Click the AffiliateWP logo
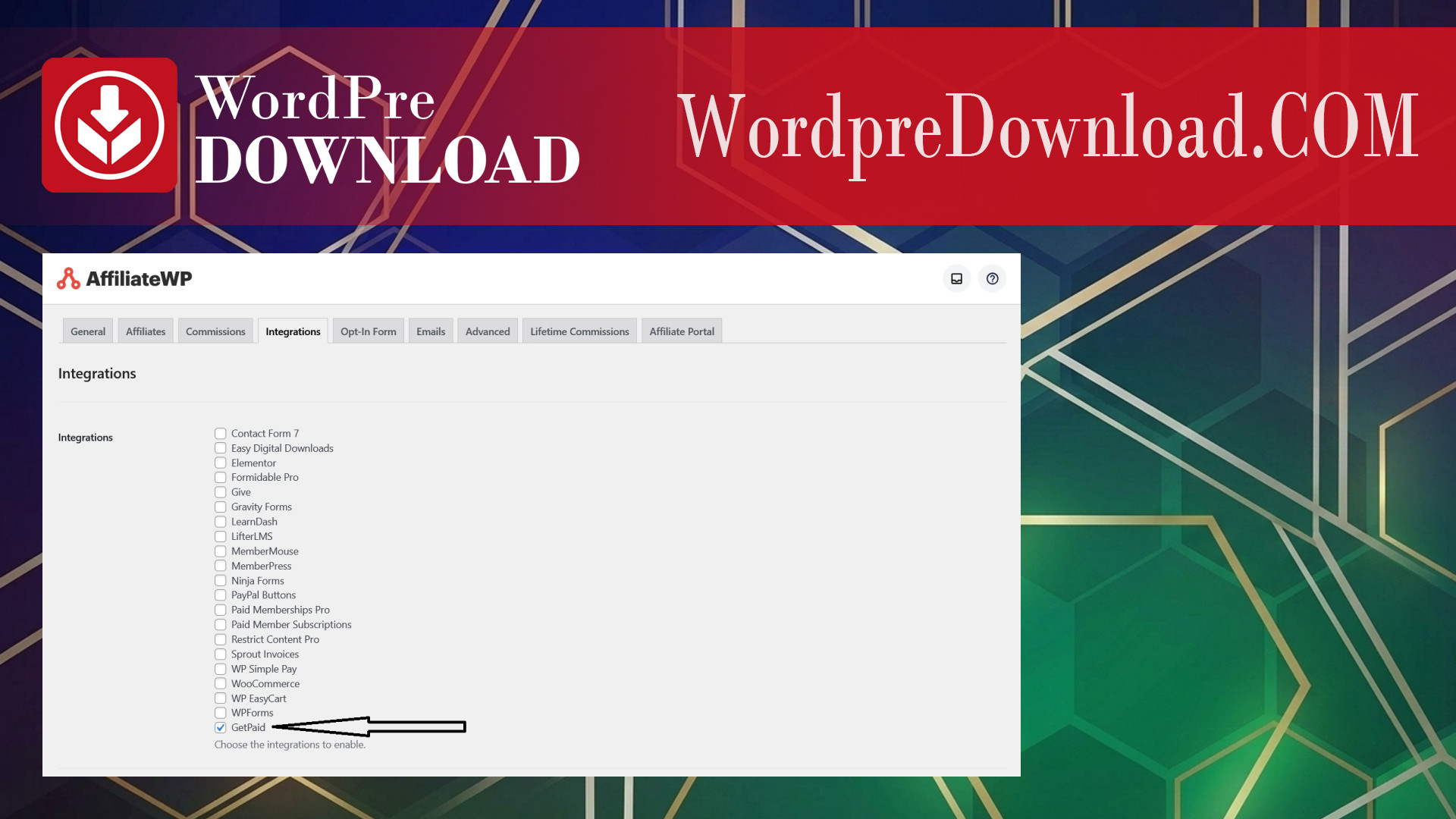This screenshot has height=819, width=1456. click(124, 278)
